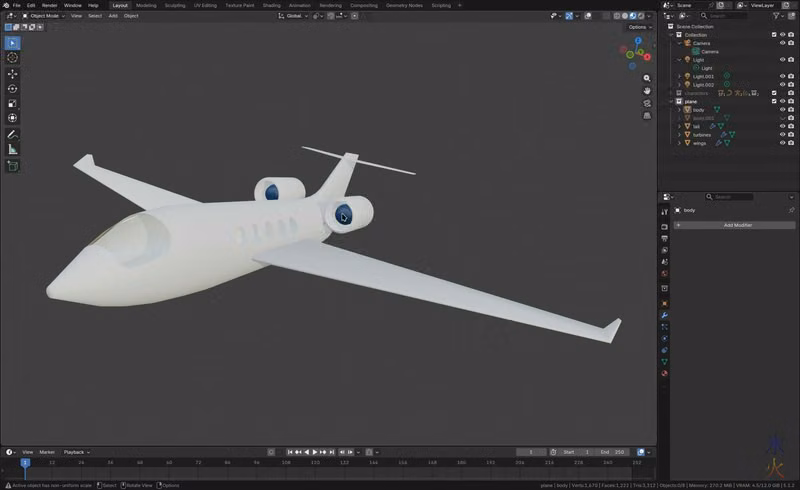The width and height of the screenshot is (800, 490).
Task: Select the Measure tool
Action: pos(12,150)
